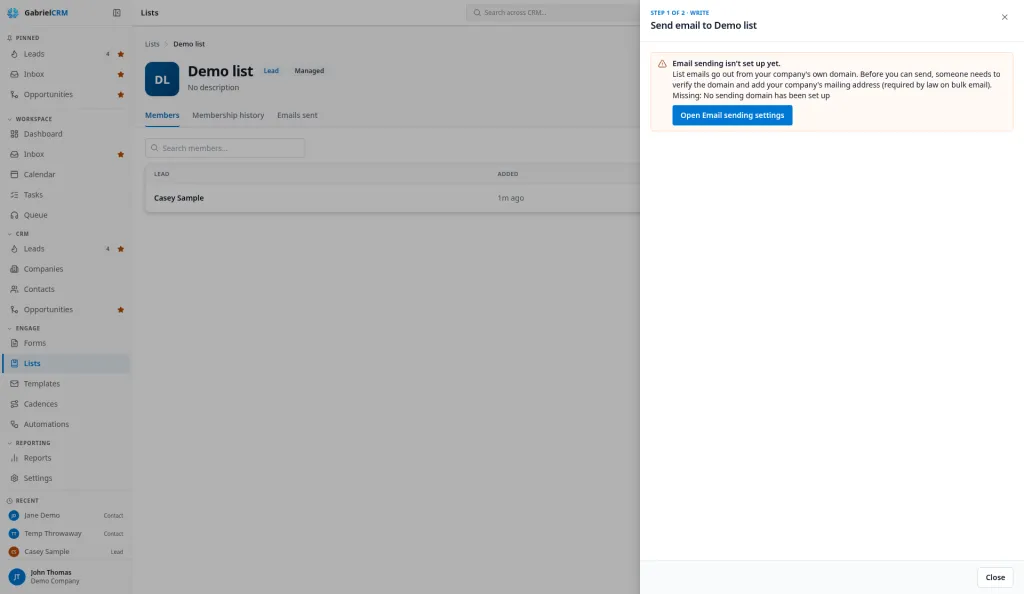Toggle star for CRM Opportunities
The width and height of the screenshot is (1024, 594).
(121, 310)
